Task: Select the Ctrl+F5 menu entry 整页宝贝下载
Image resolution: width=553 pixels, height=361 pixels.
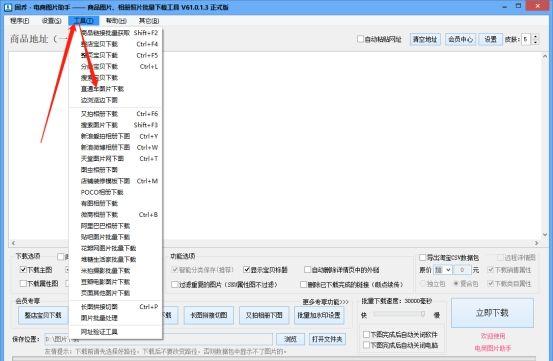Action: coord(116,55)
